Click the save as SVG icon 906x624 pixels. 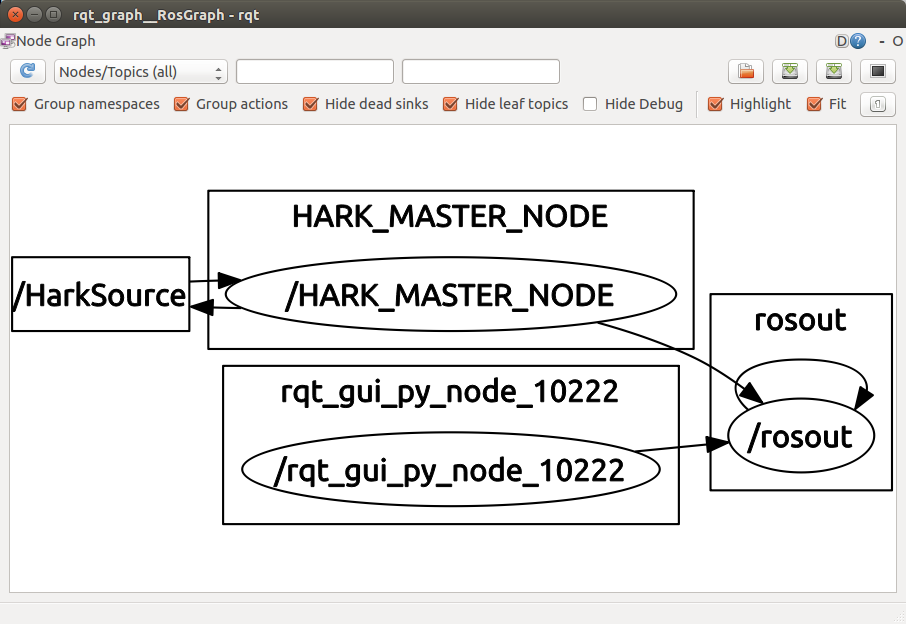(x=834, y=71)
